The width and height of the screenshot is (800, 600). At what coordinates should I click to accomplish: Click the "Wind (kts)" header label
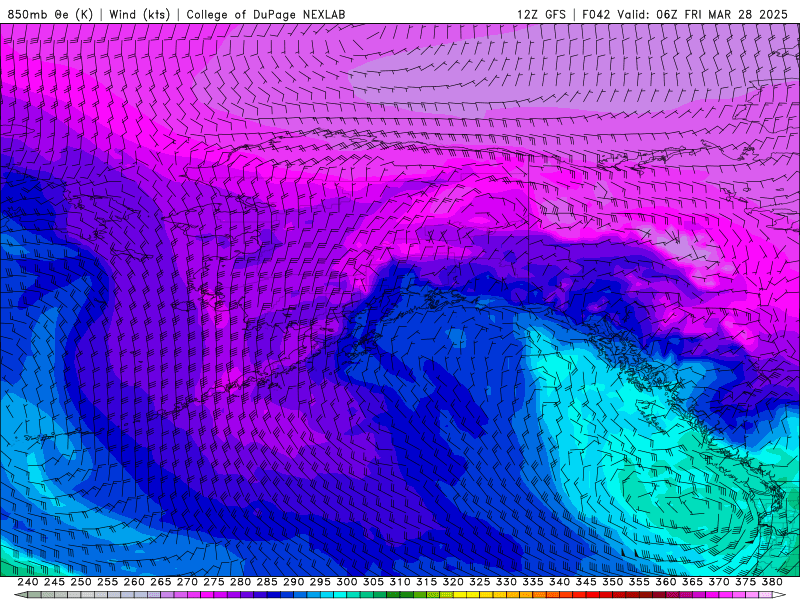coord(139,14)
